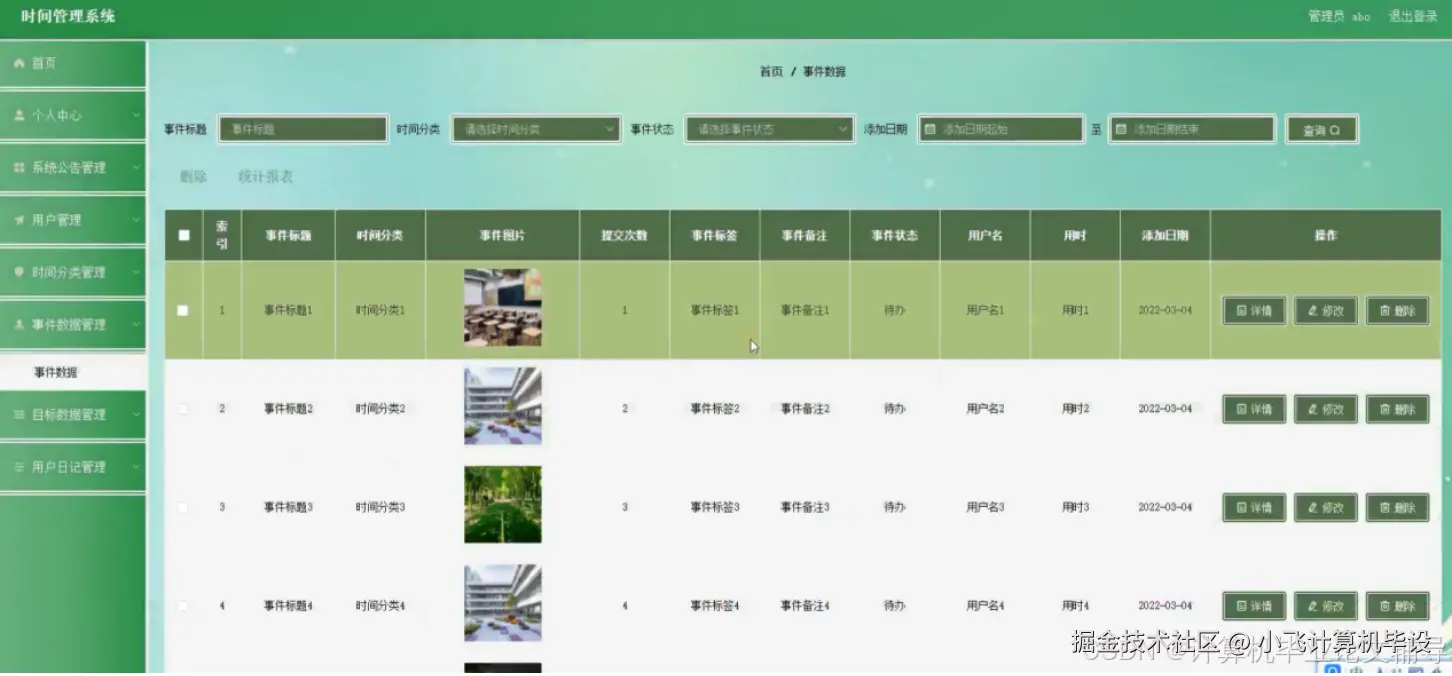1452x676 pixels.
Task: Expand 用户日记管理 using its chevron
Action: pyautogui.click(x=136, y=467)
